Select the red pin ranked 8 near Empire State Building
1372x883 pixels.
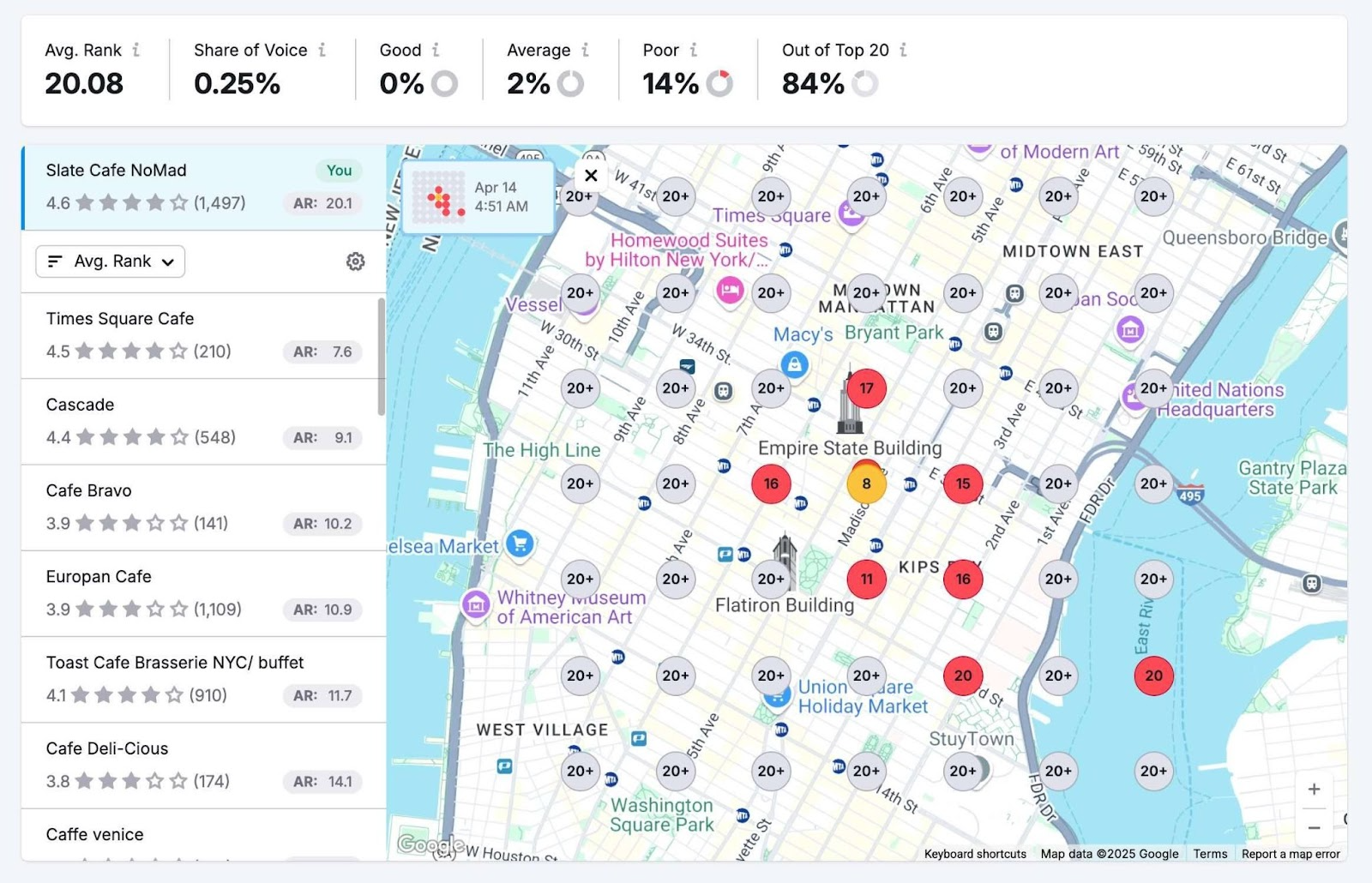pos(866,484)
